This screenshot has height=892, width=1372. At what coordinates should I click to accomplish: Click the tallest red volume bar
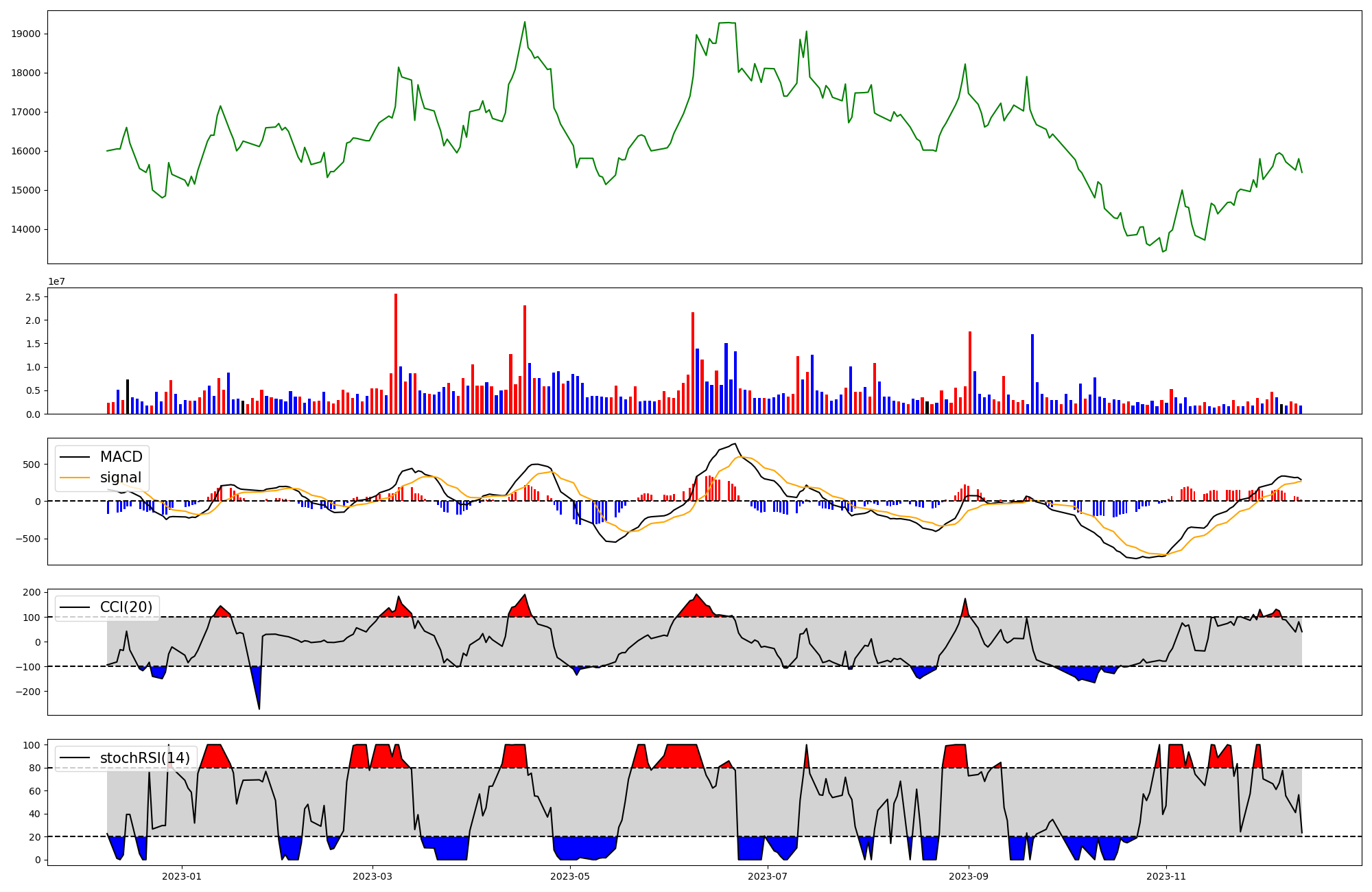click(396, 353)
